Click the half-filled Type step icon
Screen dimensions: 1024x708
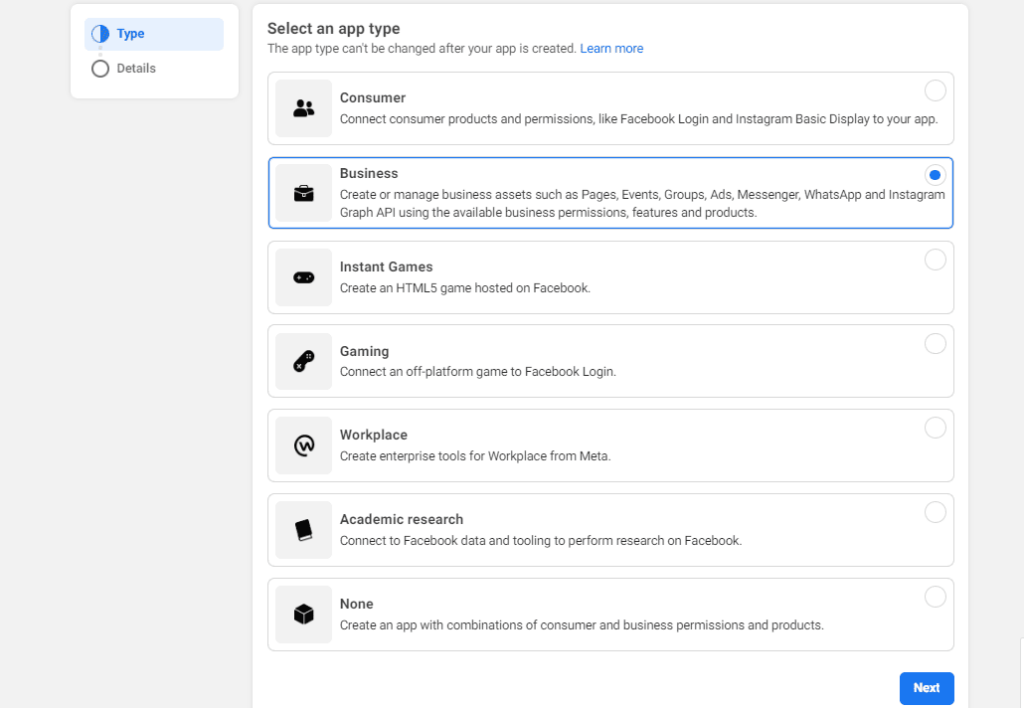[x=100, y=34]
